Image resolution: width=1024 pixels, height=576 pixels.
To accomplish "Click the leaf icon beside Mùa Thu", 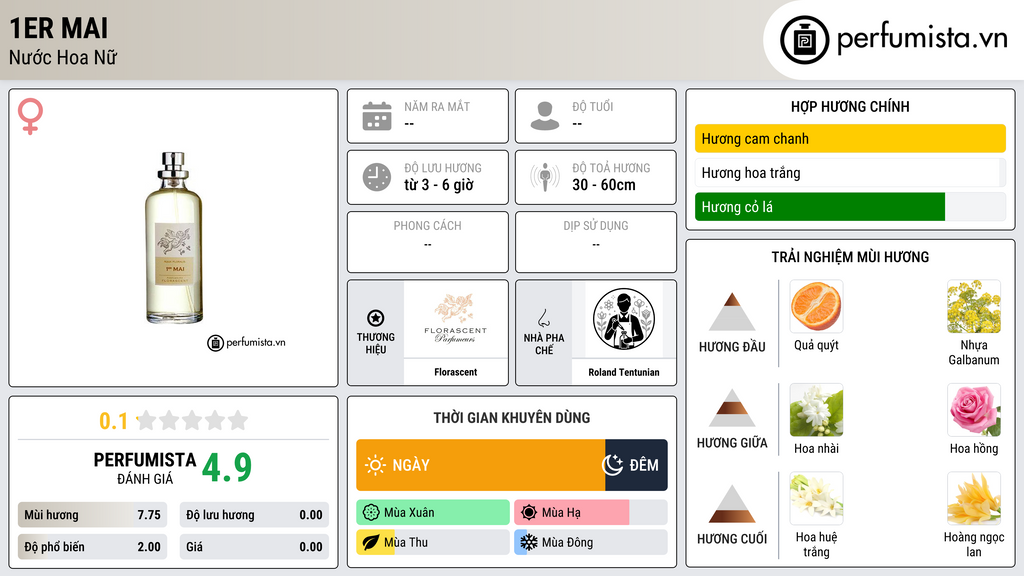I will [x=371, y=543].
